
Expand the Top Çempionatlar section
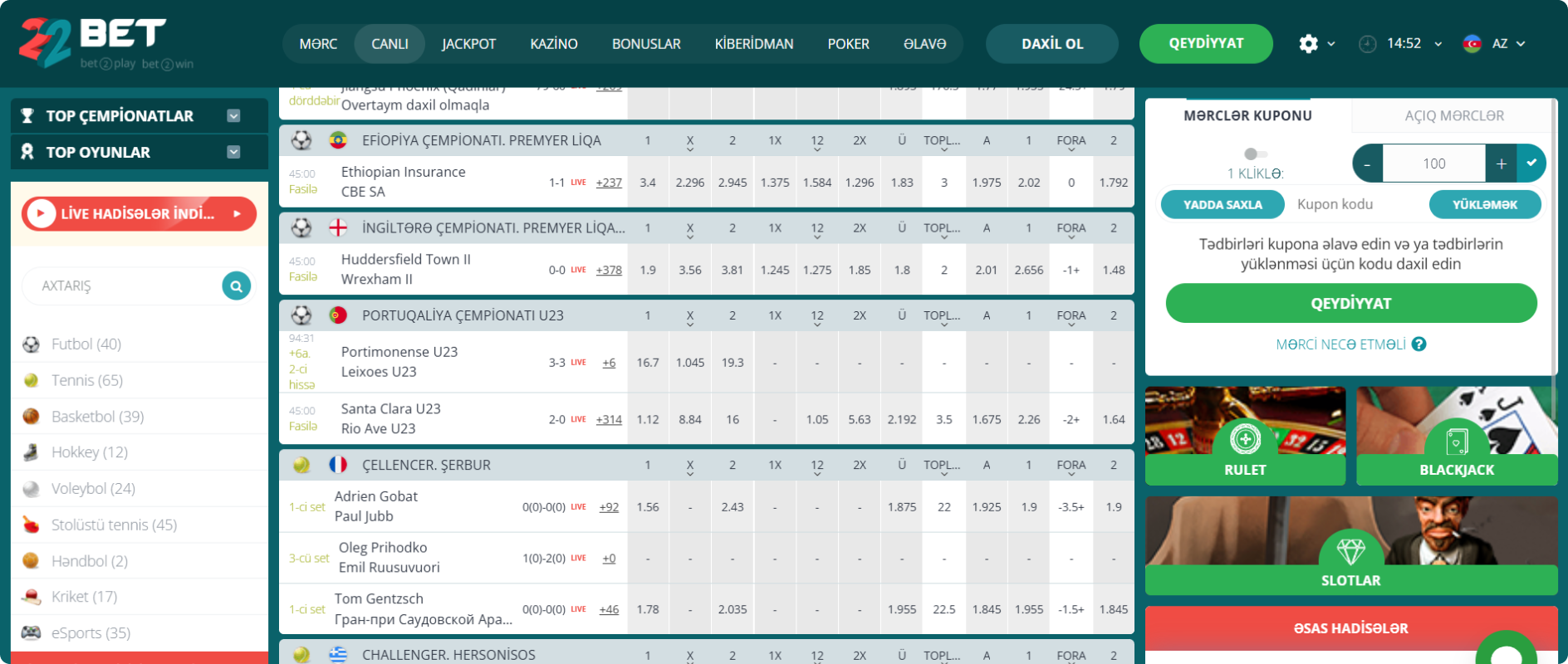pyautogui.click(x=233, y=116)
